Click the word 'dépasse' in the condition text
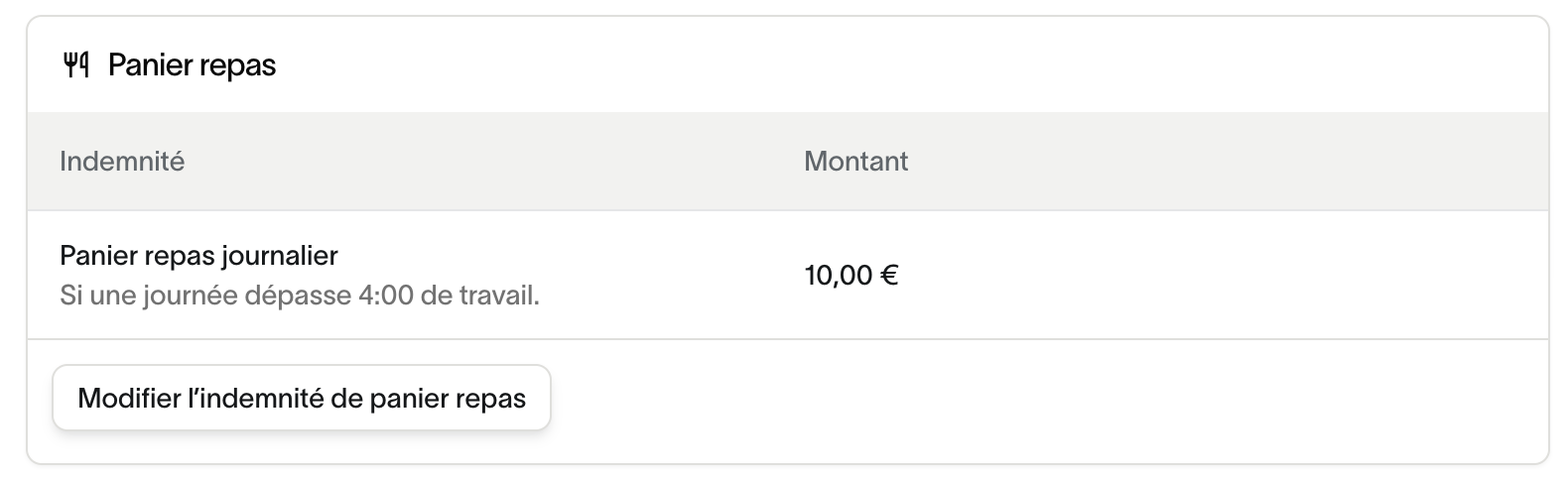Image resolution: width=1568 pixels, height=478 pixels. click(x=304, y=296)
